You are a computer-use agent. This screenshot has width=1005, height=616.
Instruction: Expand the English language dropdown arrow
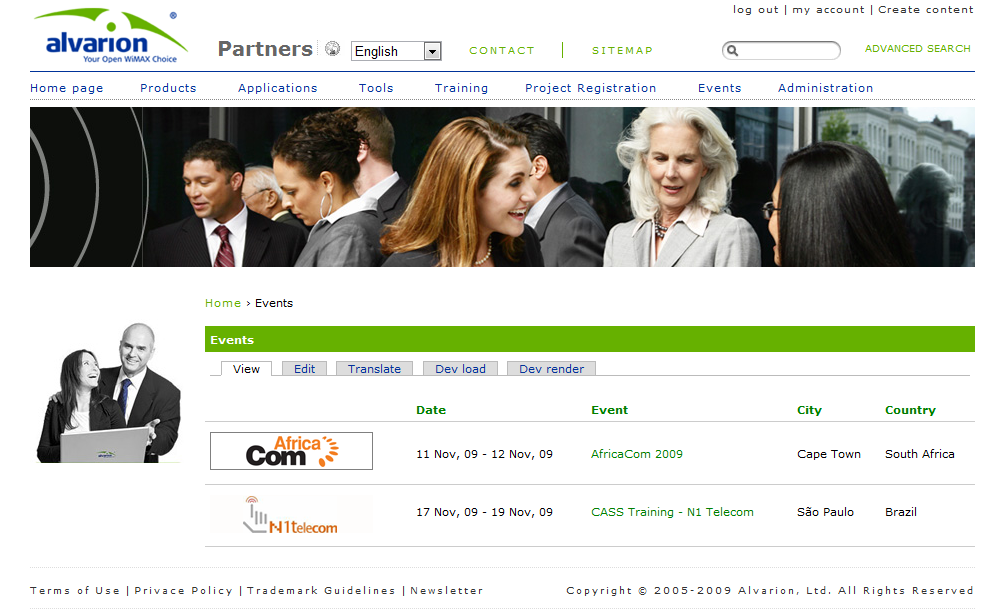click(x=433, y=51)
